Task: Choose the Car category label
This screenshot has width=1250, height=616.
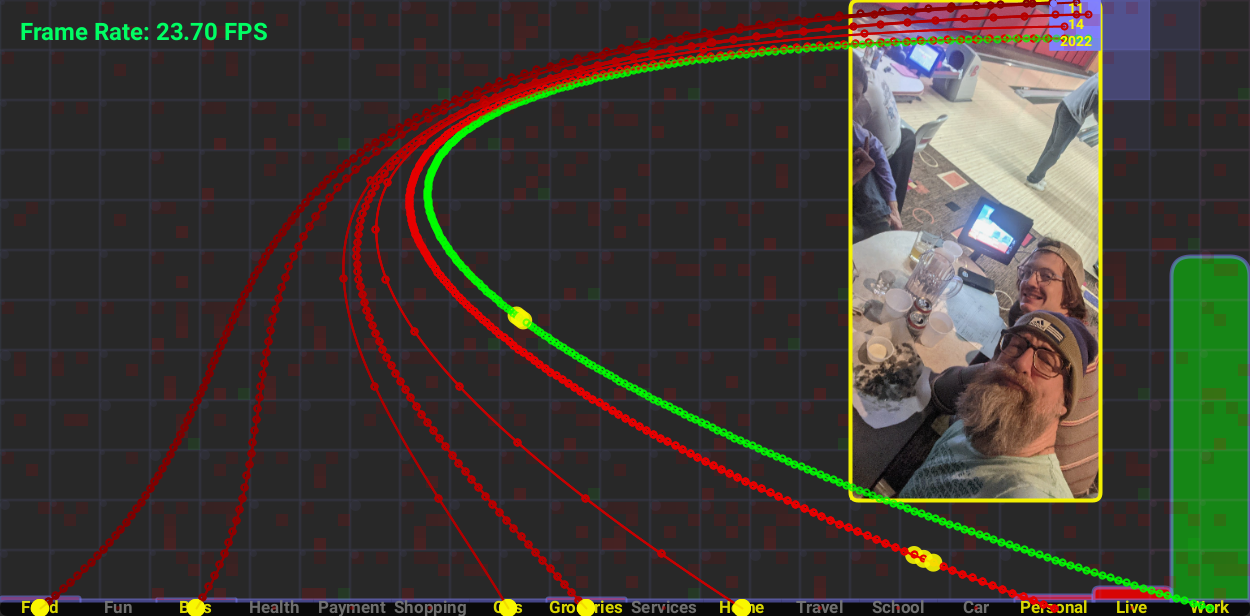Action: tap(976, 607)
